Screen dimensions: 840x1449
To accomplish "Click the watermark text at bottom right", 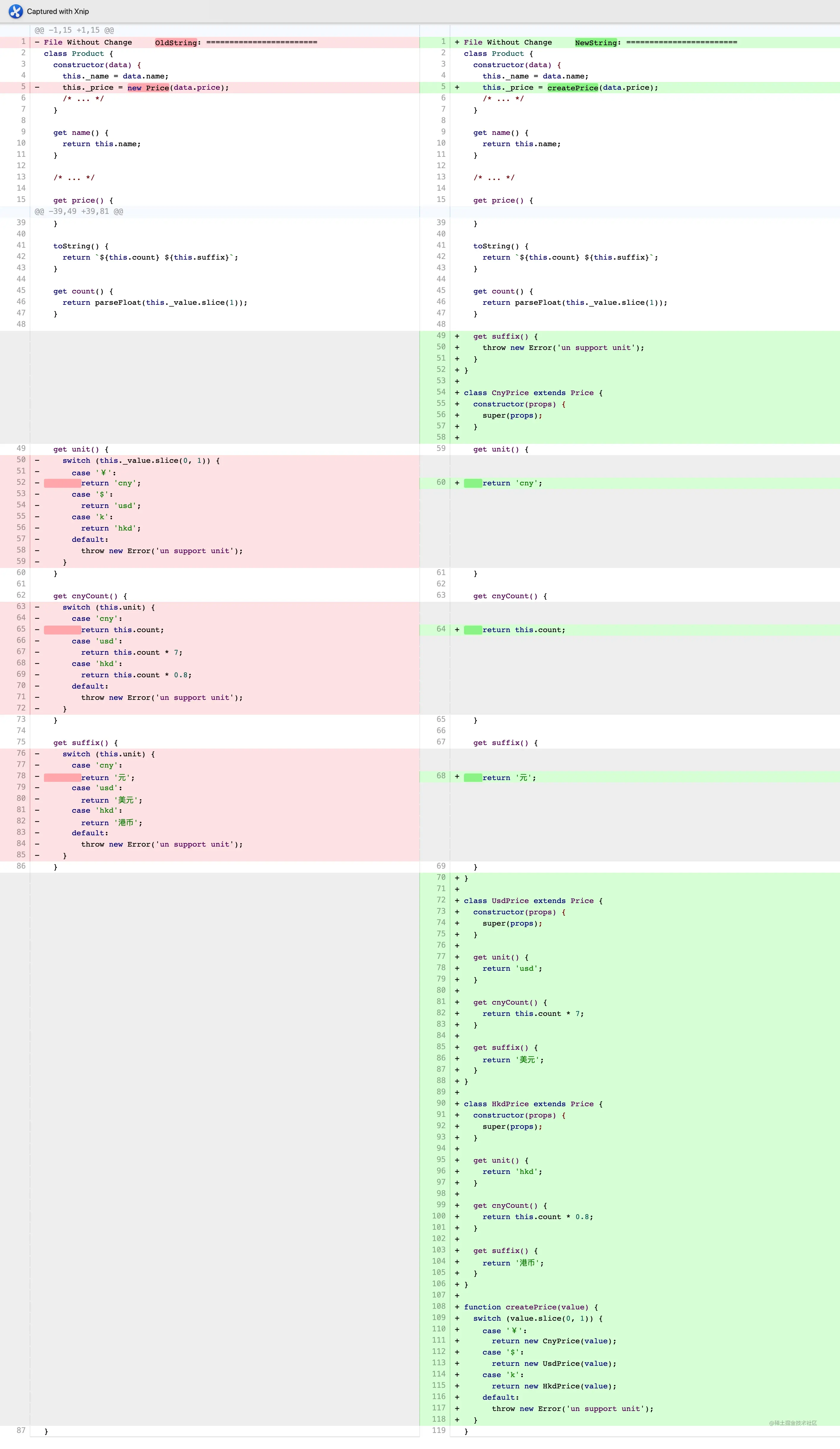I will [x=793, y=1423].
